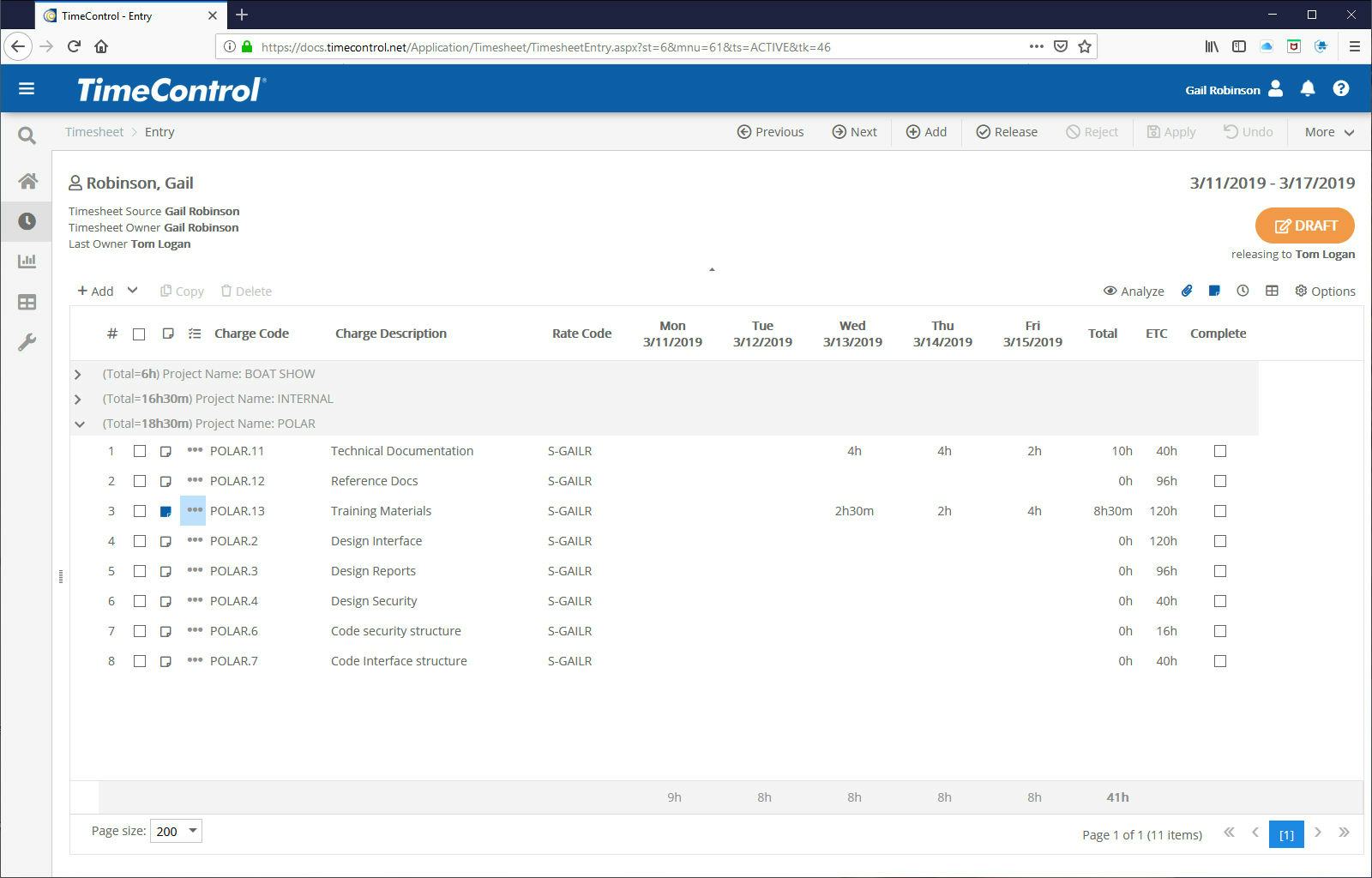This screenshot has width=1372, height=878.
Task: Open the More menu
Action: pos(1327,131)
